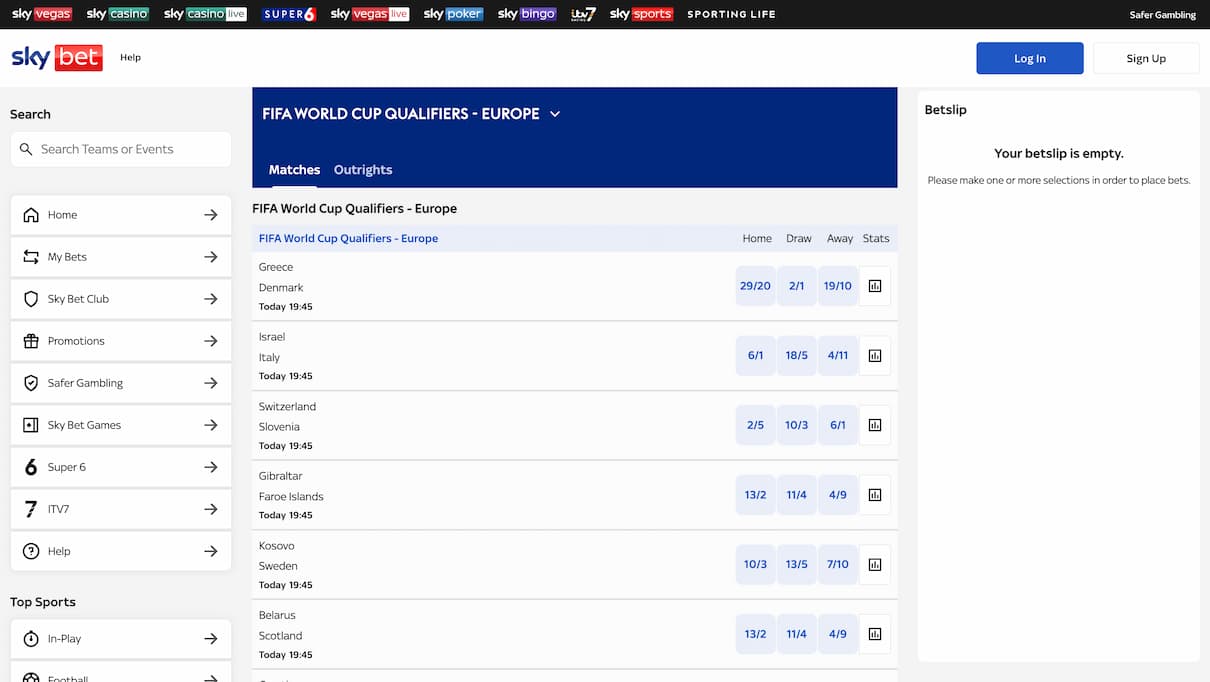Open Sky Bet Games via its arrow
The height and width of the screenshot is (682, 1210).
[211, 425]
